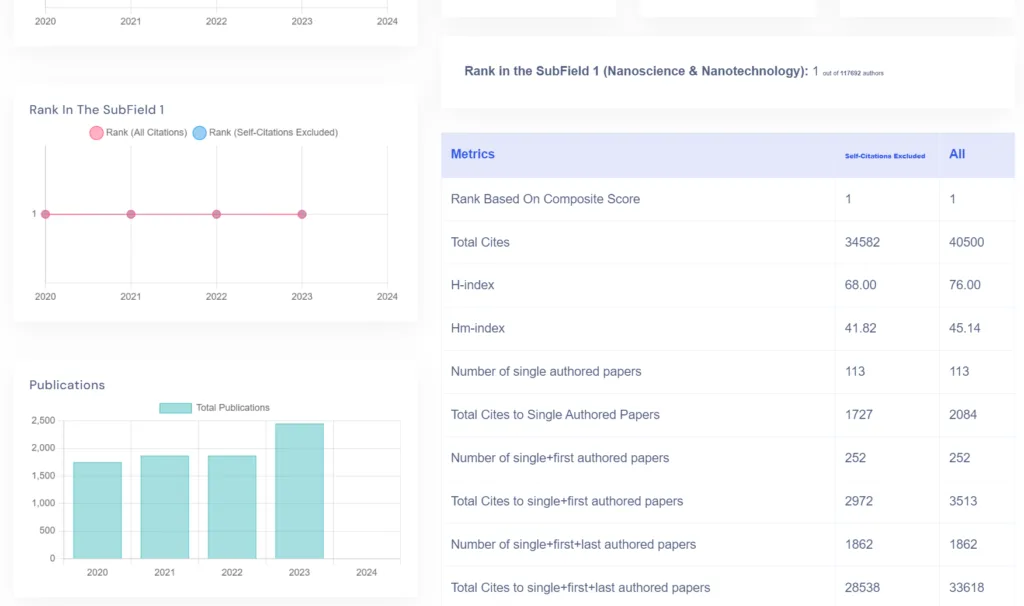Click the value 2972 in the table
This screenshot has height=606, width=1024.
(x=859, y=501)
